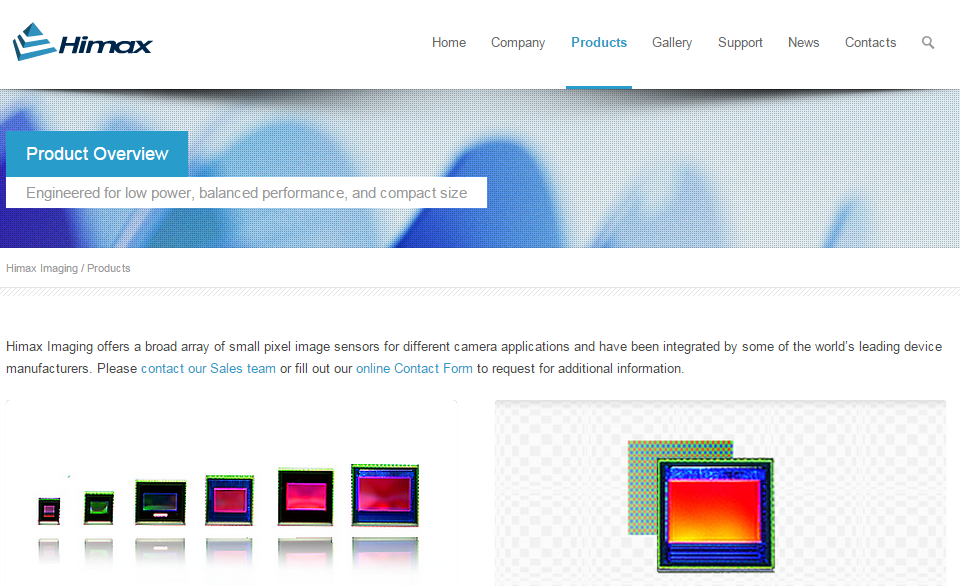This screenshot has width=960, height=586.
Task: Click the 'Products' breadcrumb text
Action: pos(108,268)
